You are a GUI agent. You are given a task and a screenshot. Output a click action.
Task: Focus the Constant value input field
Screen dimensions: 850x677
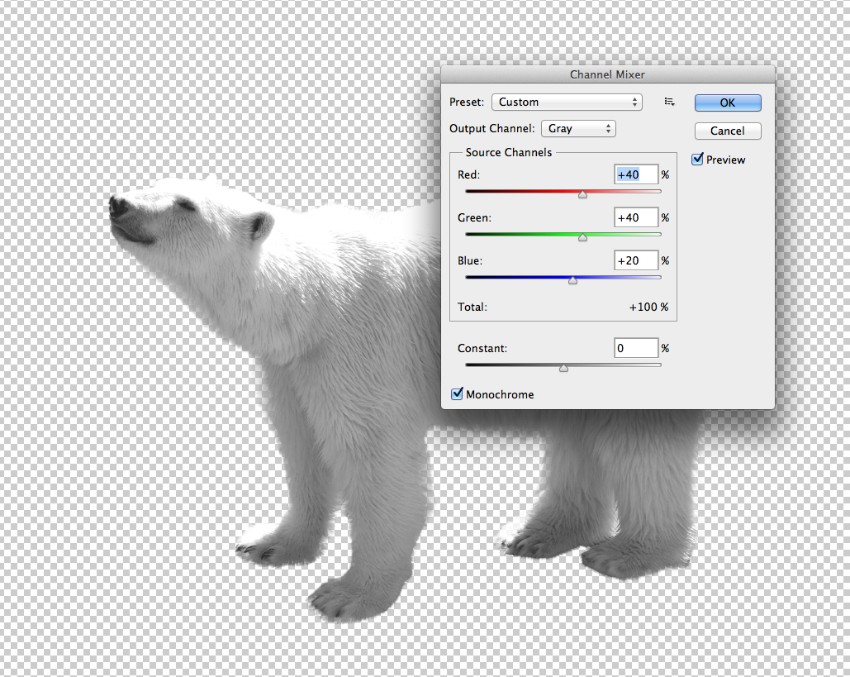tap(636, 348)
